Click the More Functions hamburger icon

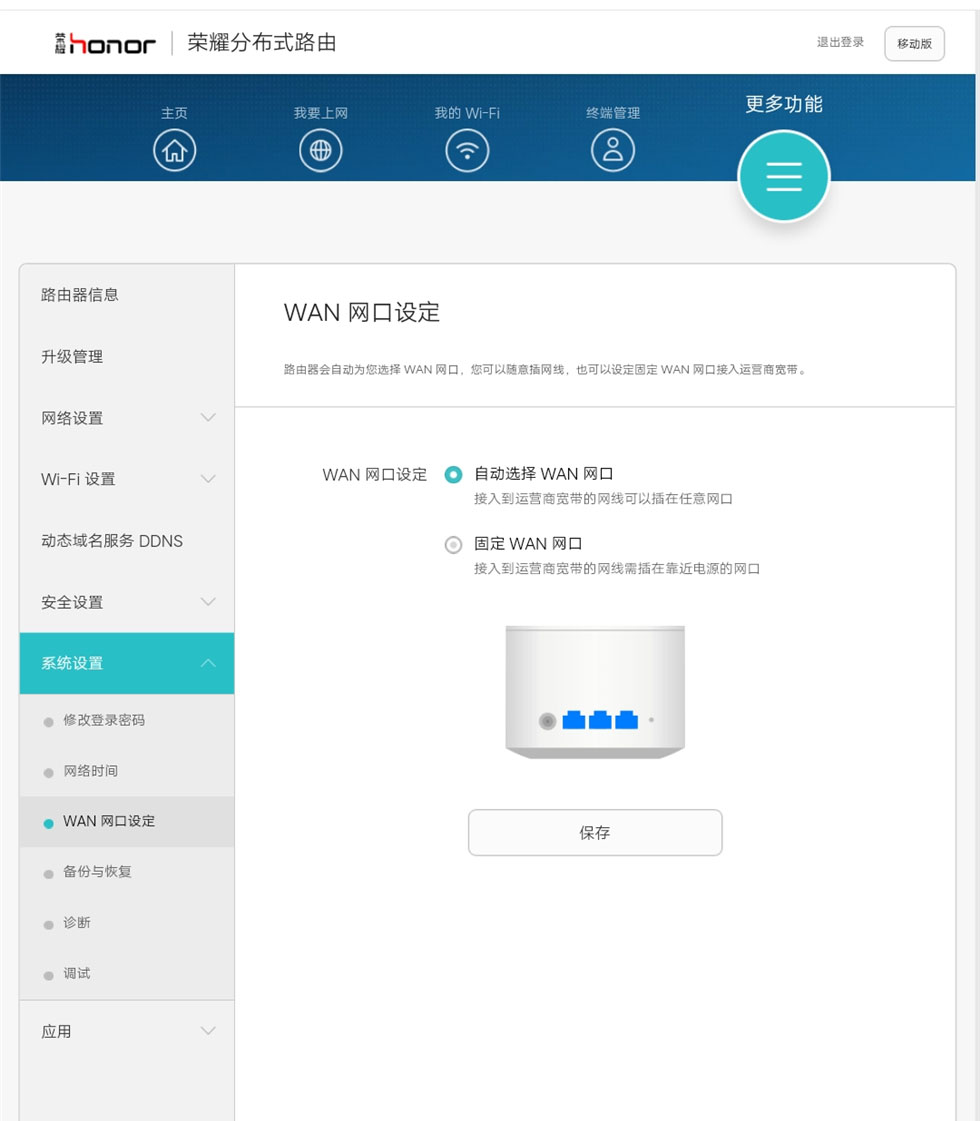pyautogui.click(x=783, y=176)
